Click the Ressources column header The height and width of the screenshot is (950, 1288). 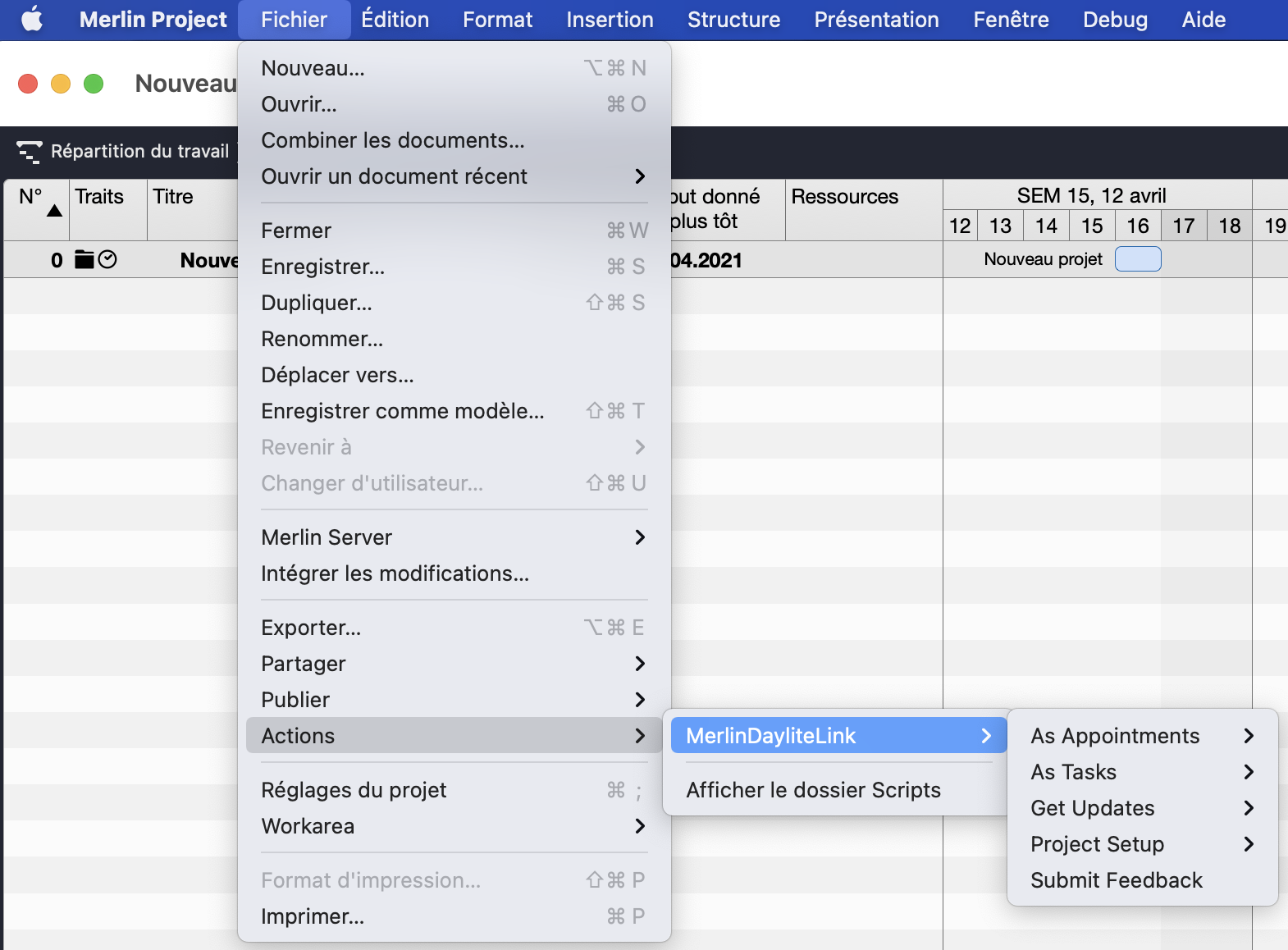845,197
